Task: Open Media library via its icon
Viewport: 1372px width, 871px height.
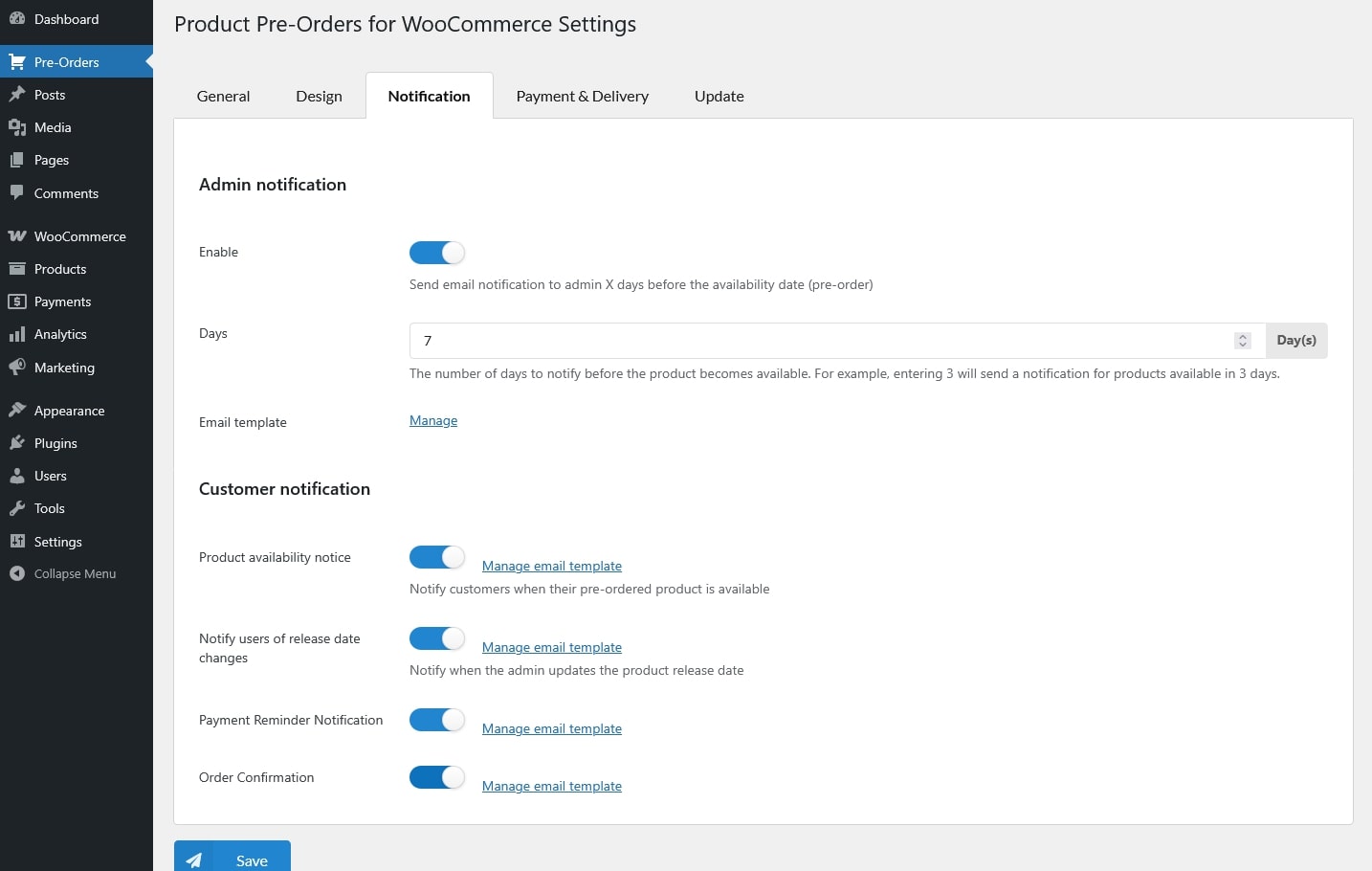Action: 16,127
